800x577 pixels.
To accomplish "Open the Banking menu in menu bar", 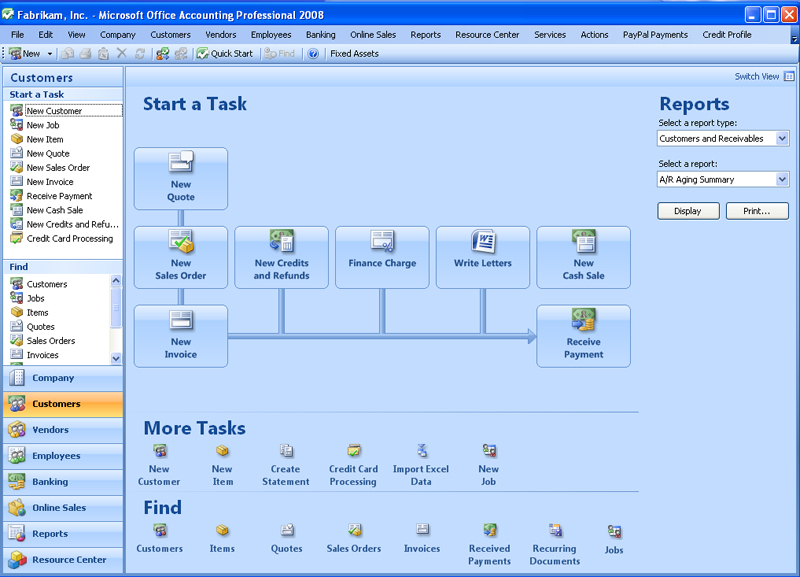I will pyautogui.click(x=321, y=35).
